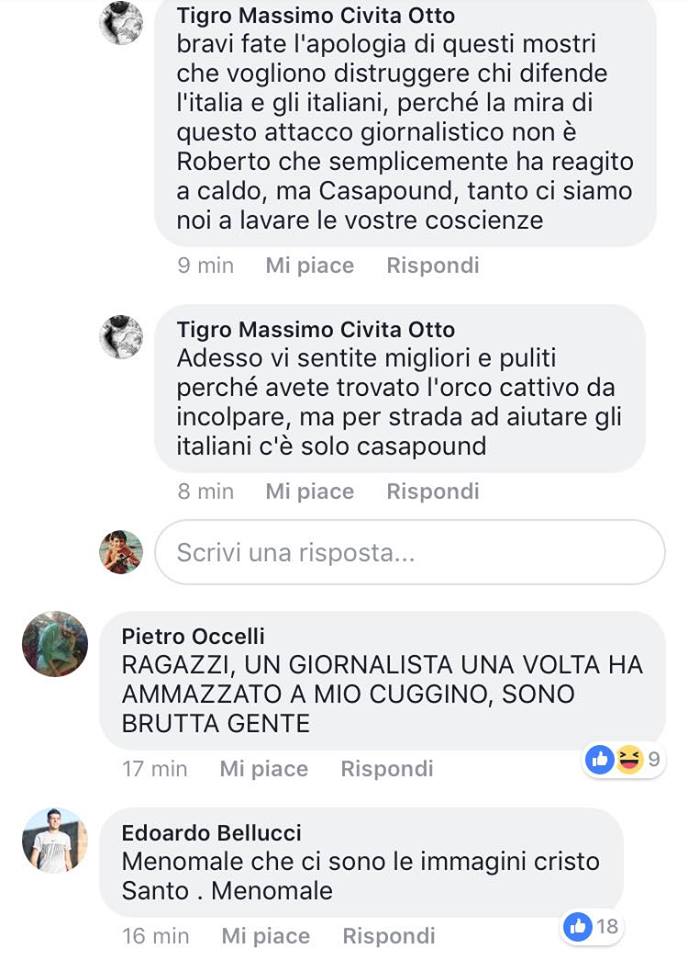Viewport: 688px width, 960px height.
Task: Click Tigro Massimo's avatar on first comment
Action: [x=121, y=23]
